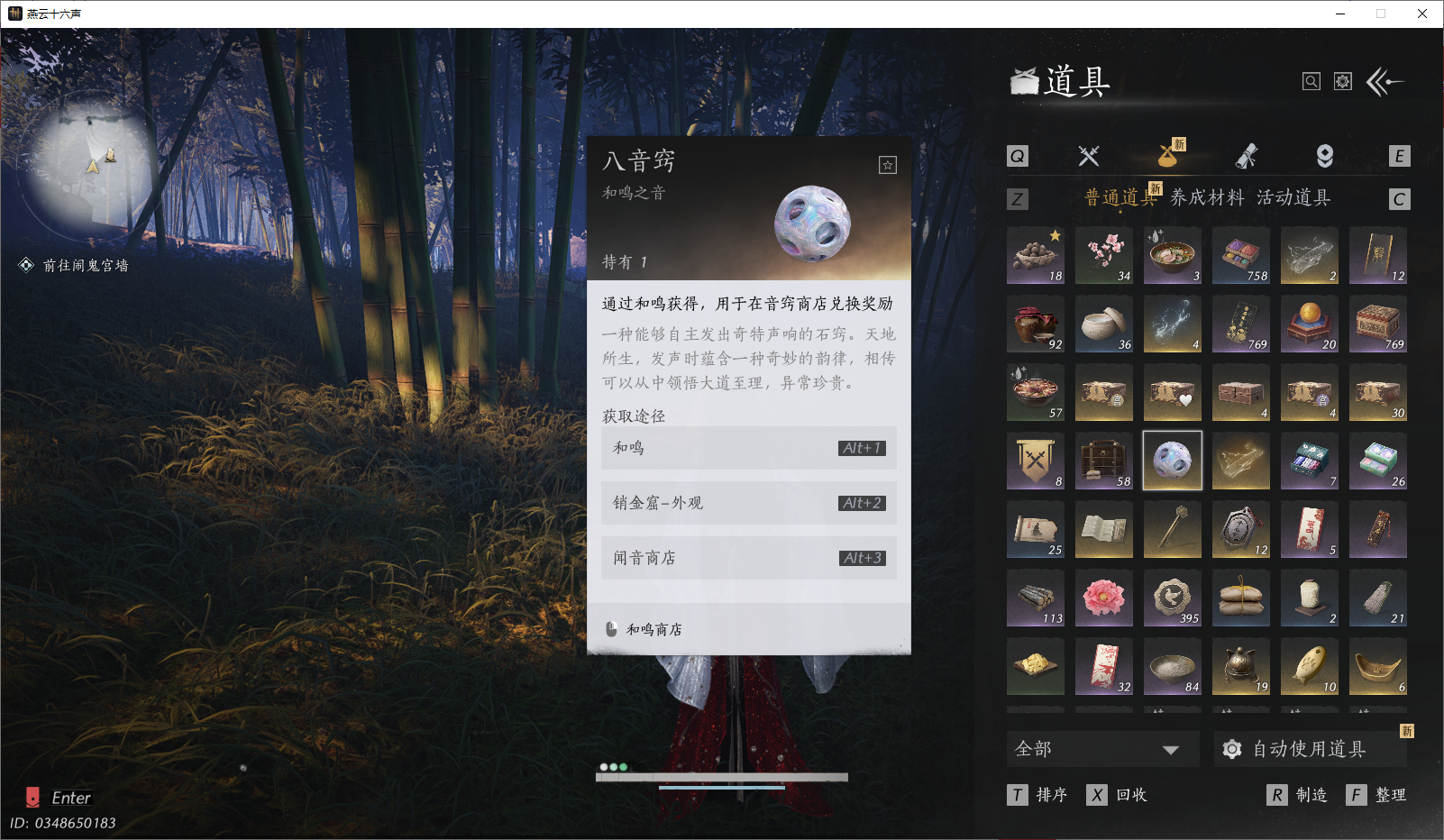The image size is (1444, 840).
Task: Select the tied cloth sacks item
Action: coord(1241,598)
